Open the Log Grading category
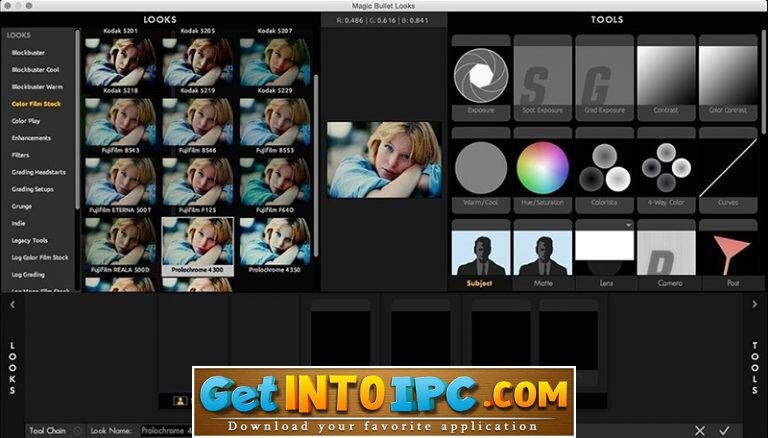The image size is (768, 438). [x=28, y=275]
